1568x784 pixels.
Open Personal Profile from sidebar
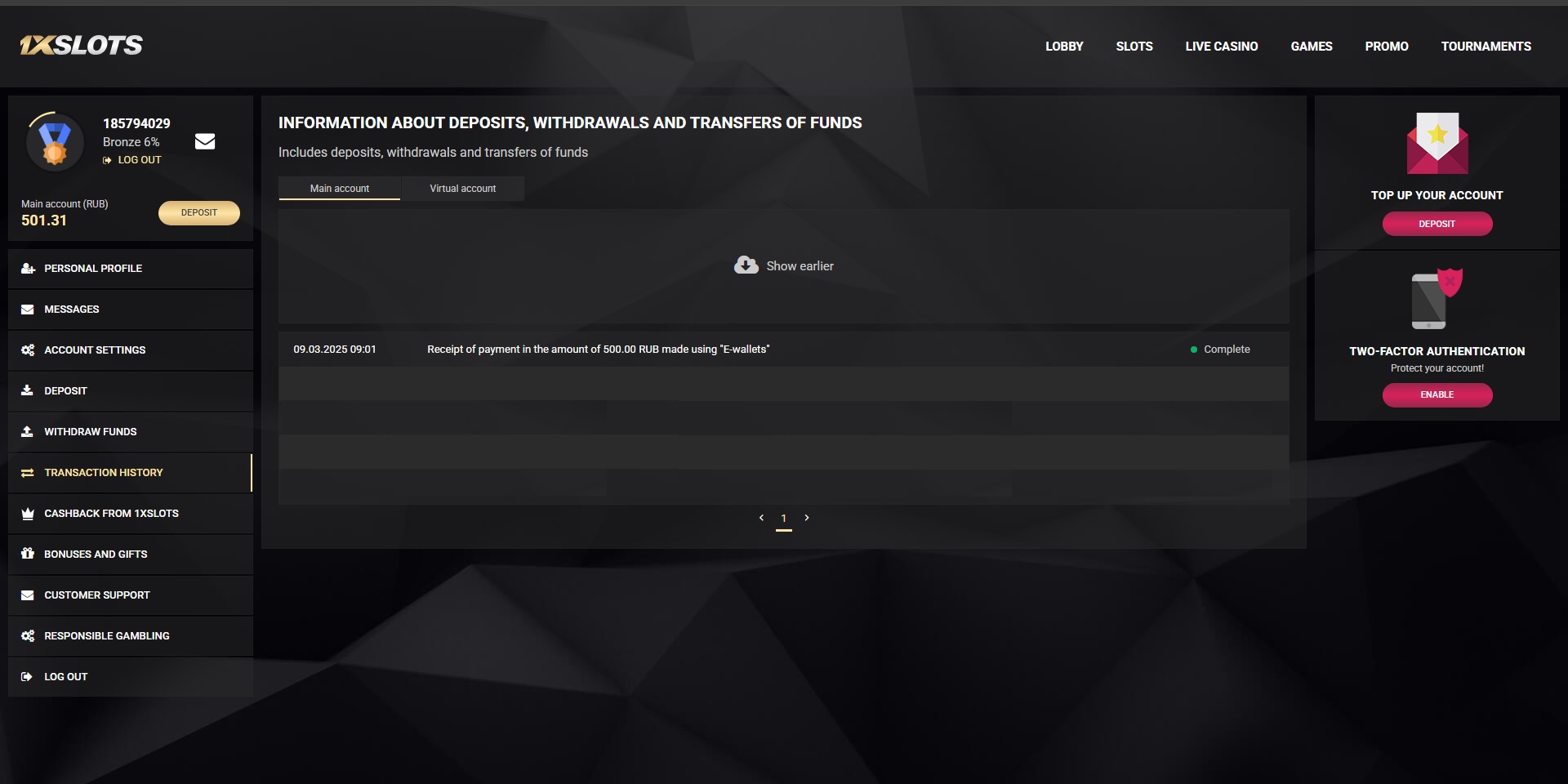tap(131, 269)
